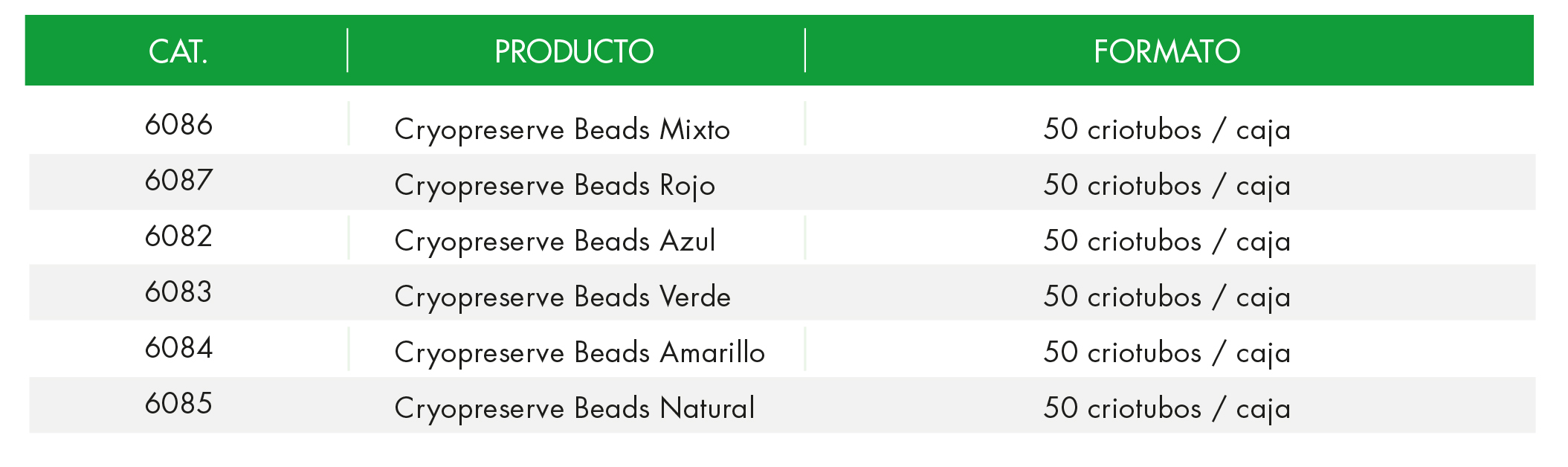The image size is (1568, 467).
Task: Select catalog number 6087
Action: [x=178, y=180]
